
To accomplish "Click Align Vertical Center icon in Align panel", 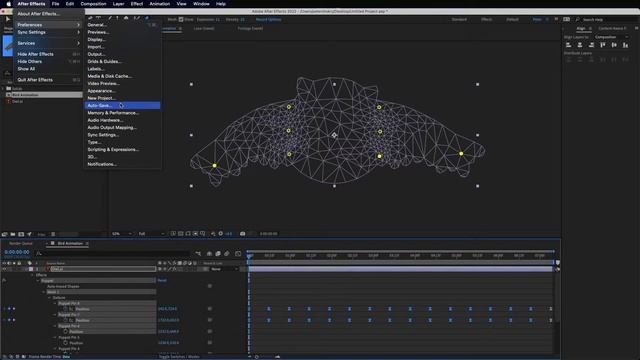I will 614,45.
